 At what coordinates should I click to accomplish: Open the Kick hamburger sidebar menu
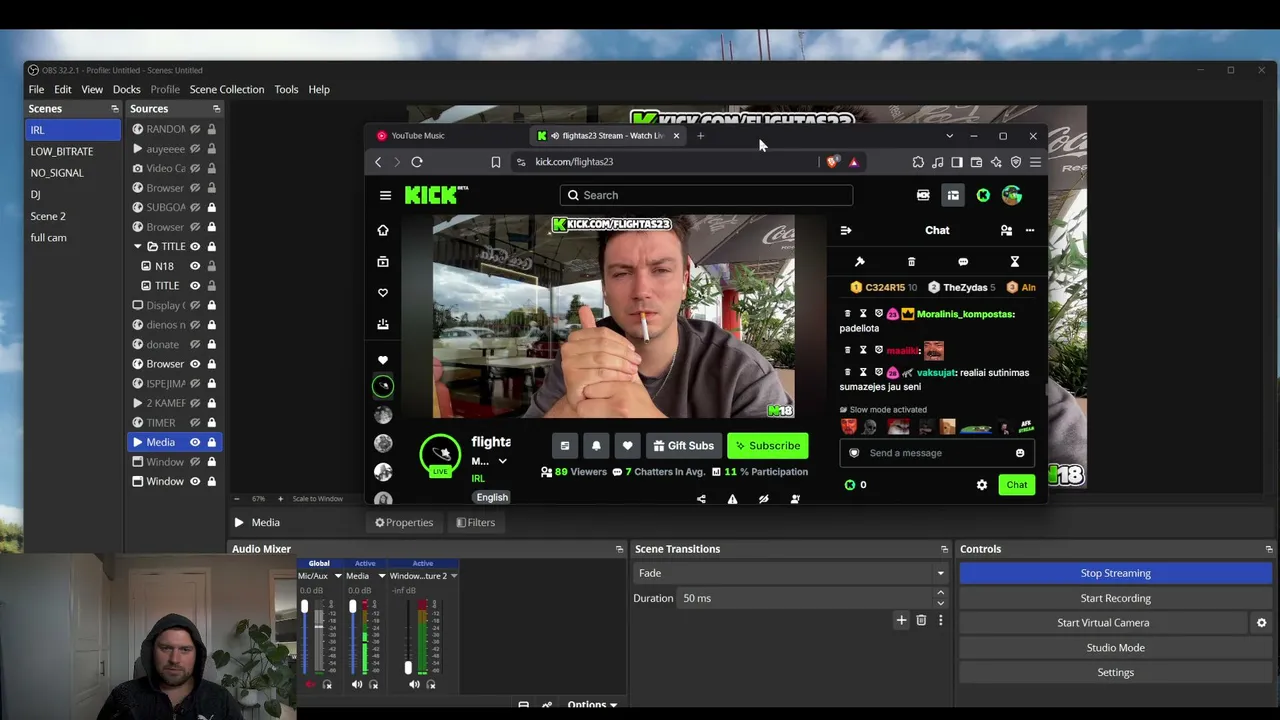(x=385, y=195)
